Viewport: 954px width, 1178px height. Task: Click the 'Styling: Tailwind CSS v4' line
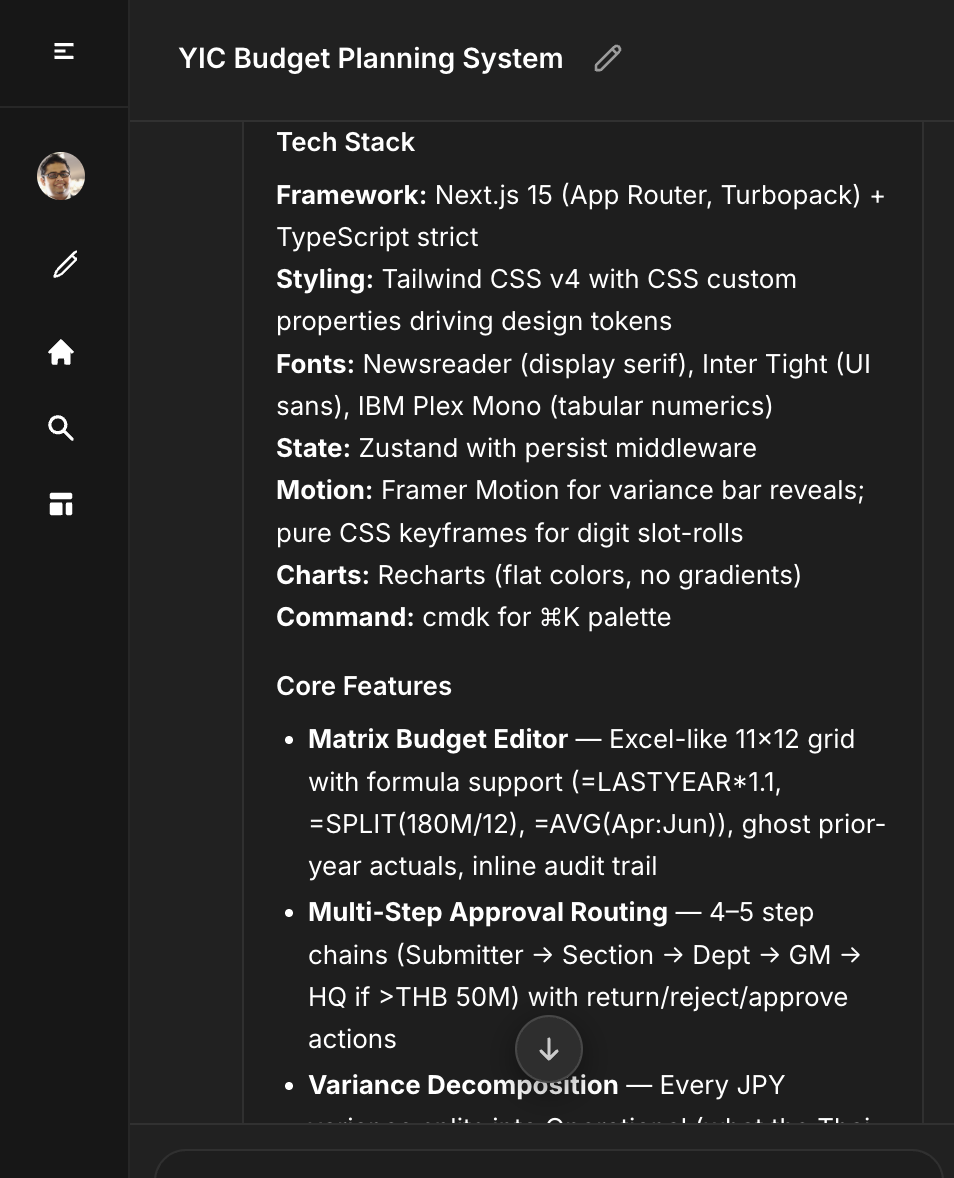536,279
